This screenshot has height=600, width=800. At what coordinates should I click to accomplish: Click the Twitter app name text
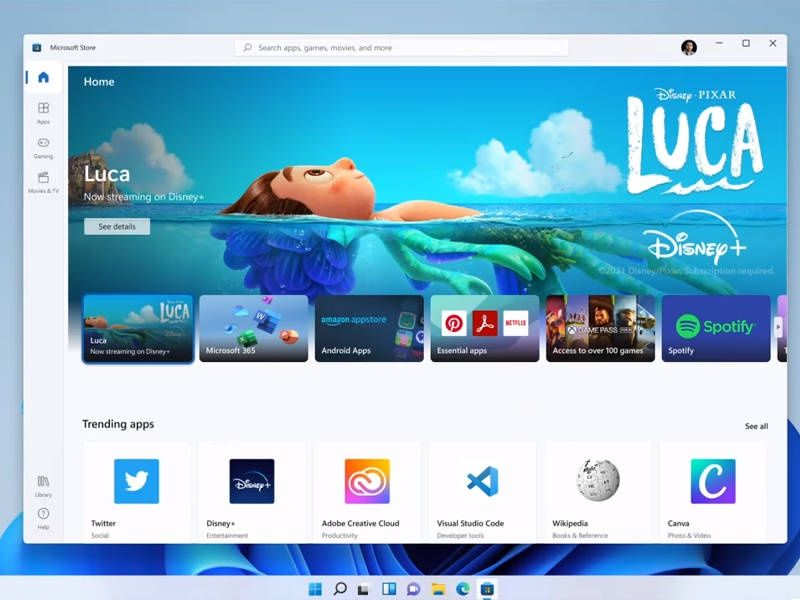pos(103,523)
